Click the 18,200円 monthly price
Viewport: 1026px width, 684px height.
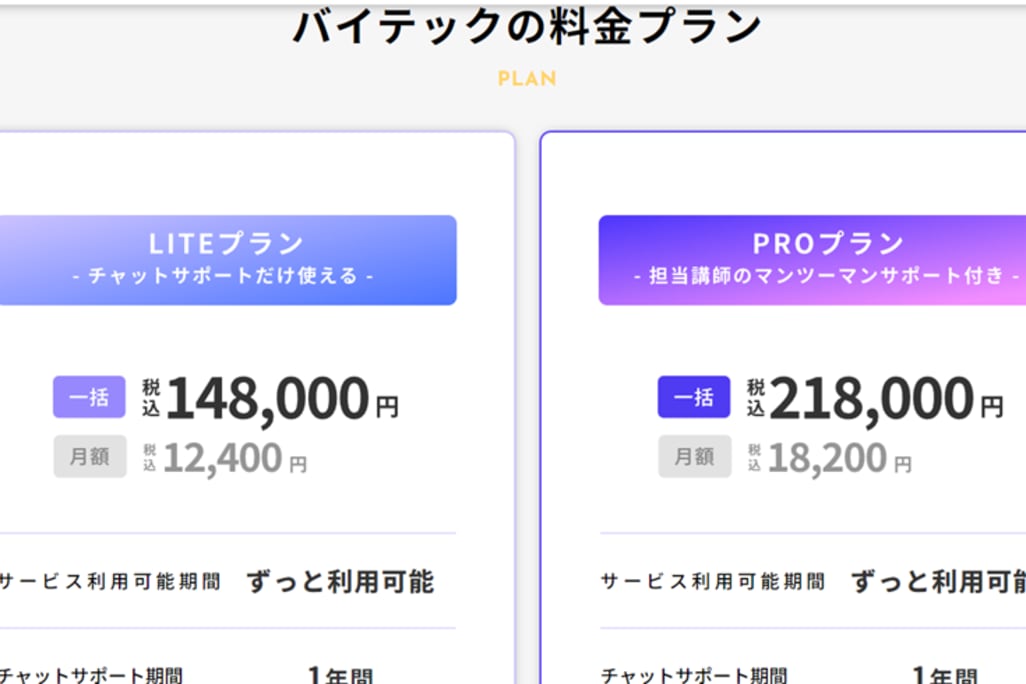tap(826, 458)
